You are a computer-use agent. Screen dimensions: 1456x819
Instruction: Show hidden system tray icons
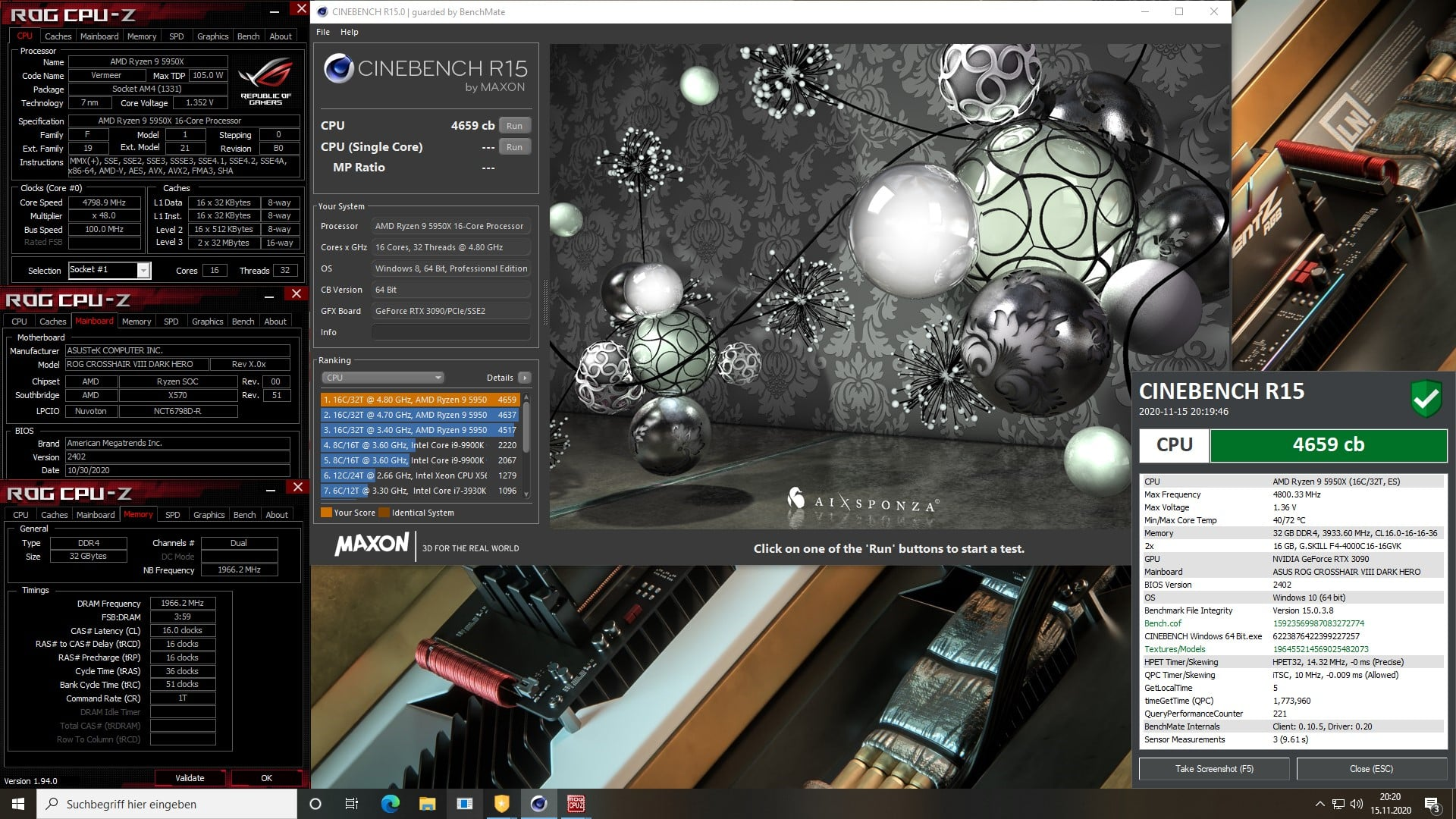pos(1319,804)
